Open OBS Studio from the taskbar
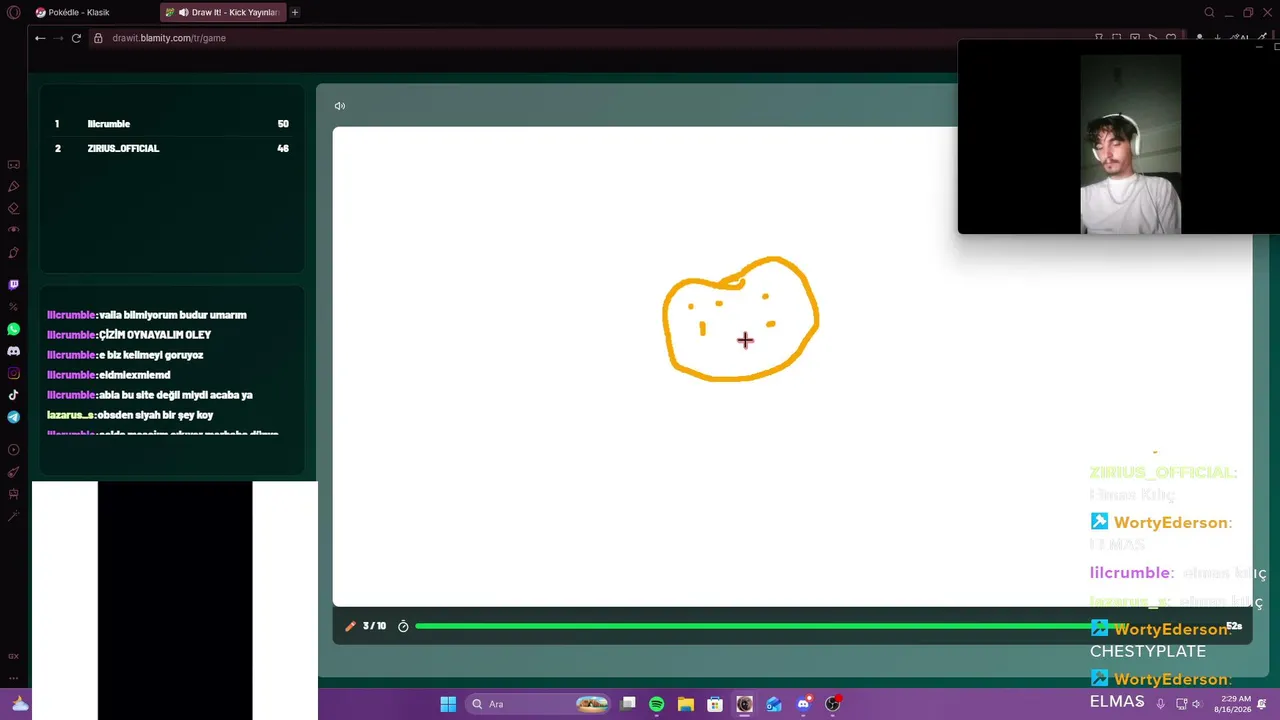The height and width of the screenshot is (720, 1280). pos(832,704)
